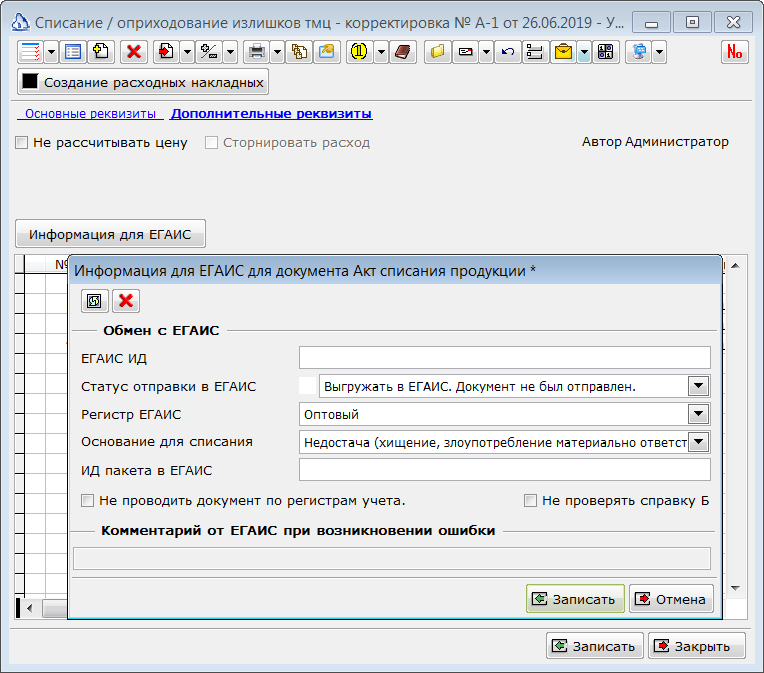764x673 pixels.
Task: Open dropdown beside plus/minus percent icon
Action: pos(230,52)
